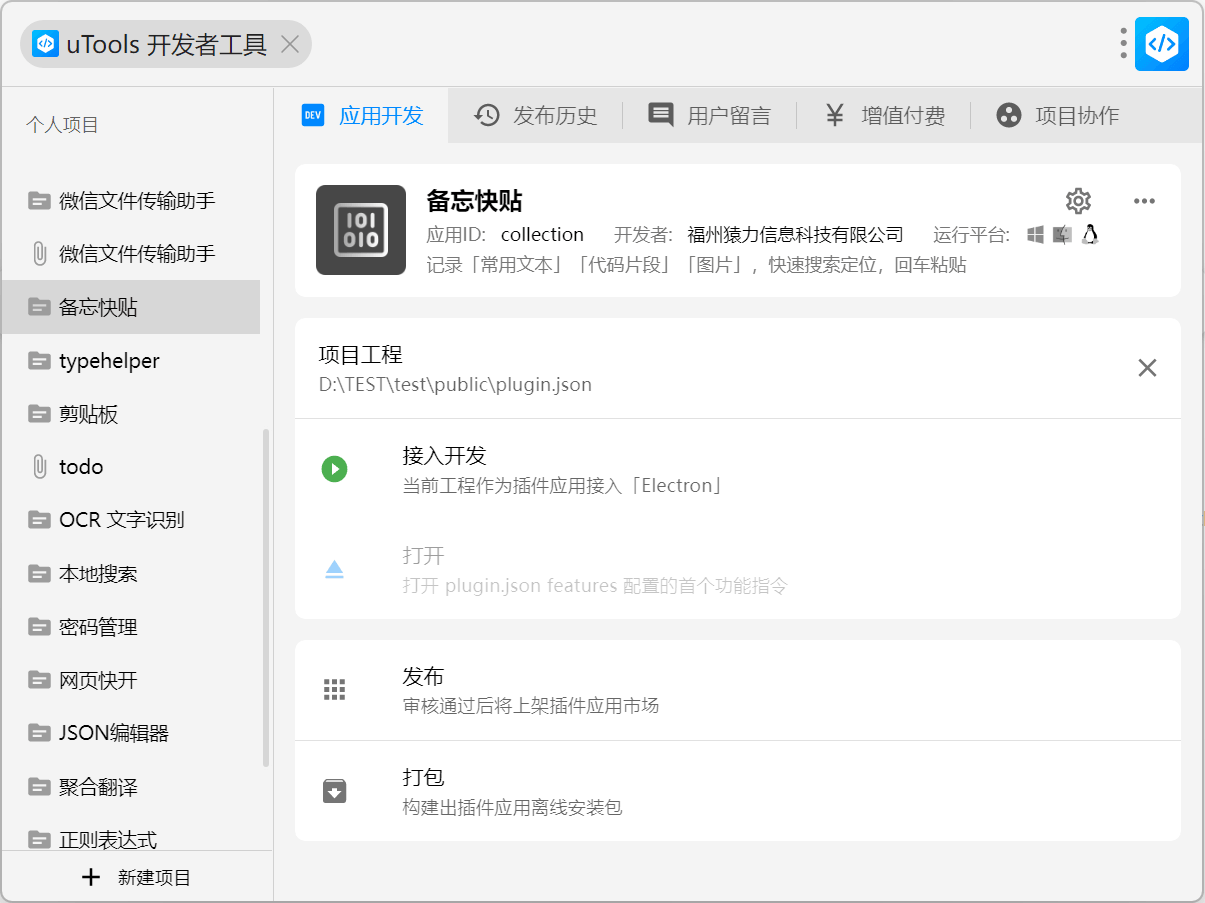
Task: Select the typehelper project
Action: (x=131, y=361)
